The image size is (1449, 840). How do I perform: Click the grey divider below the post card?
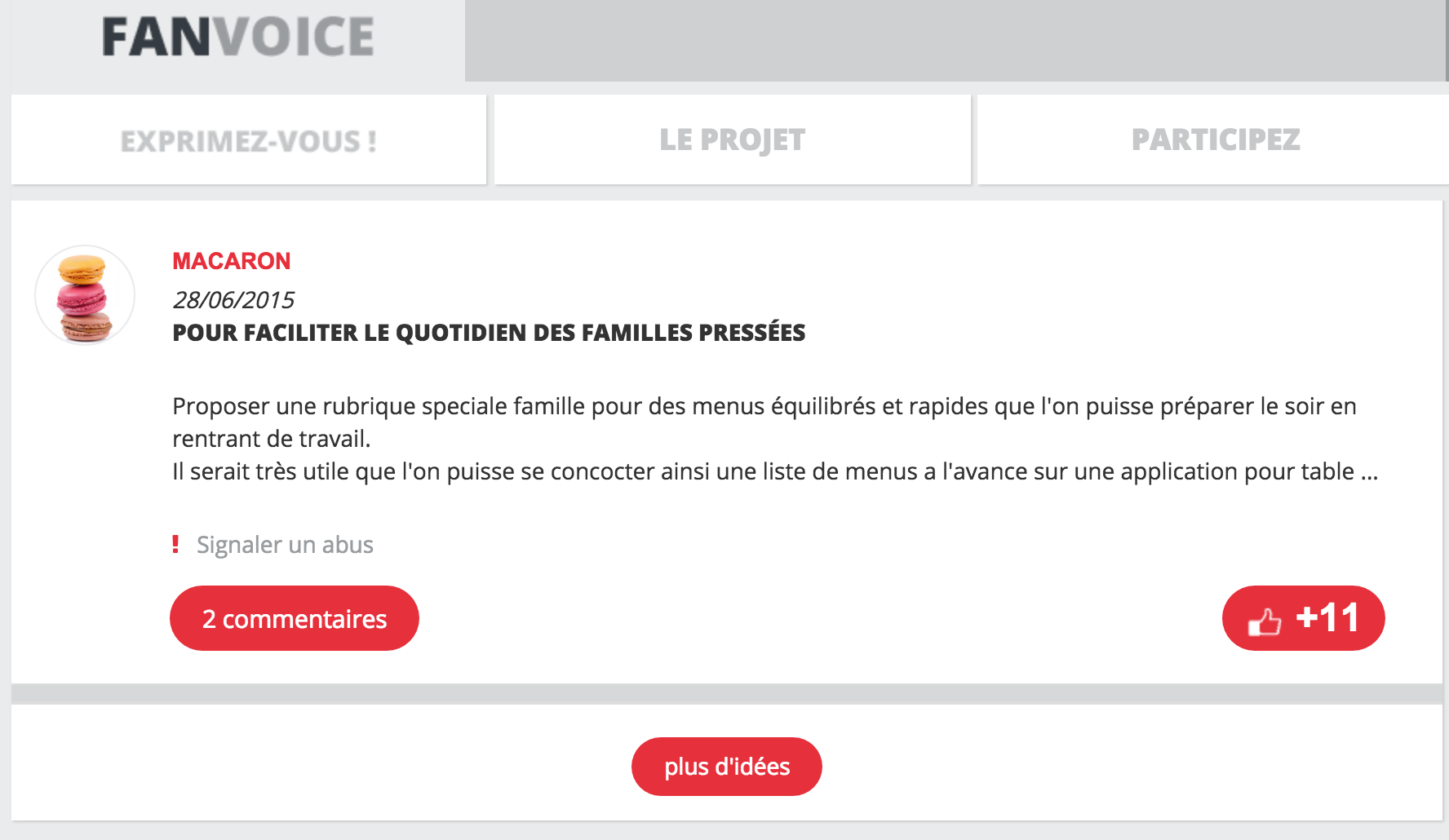(x=726, y=694)
